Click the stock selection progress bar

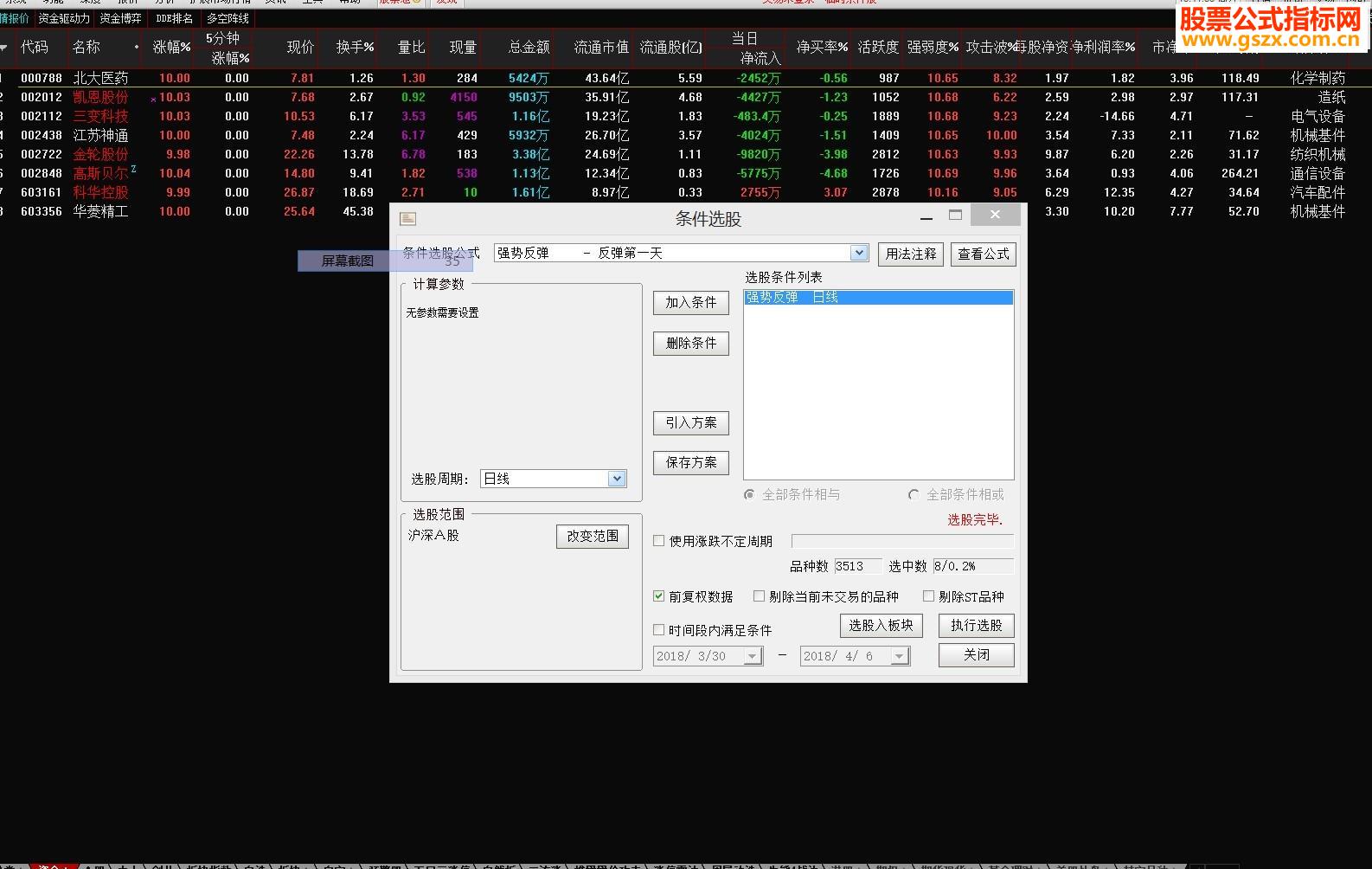903,541
